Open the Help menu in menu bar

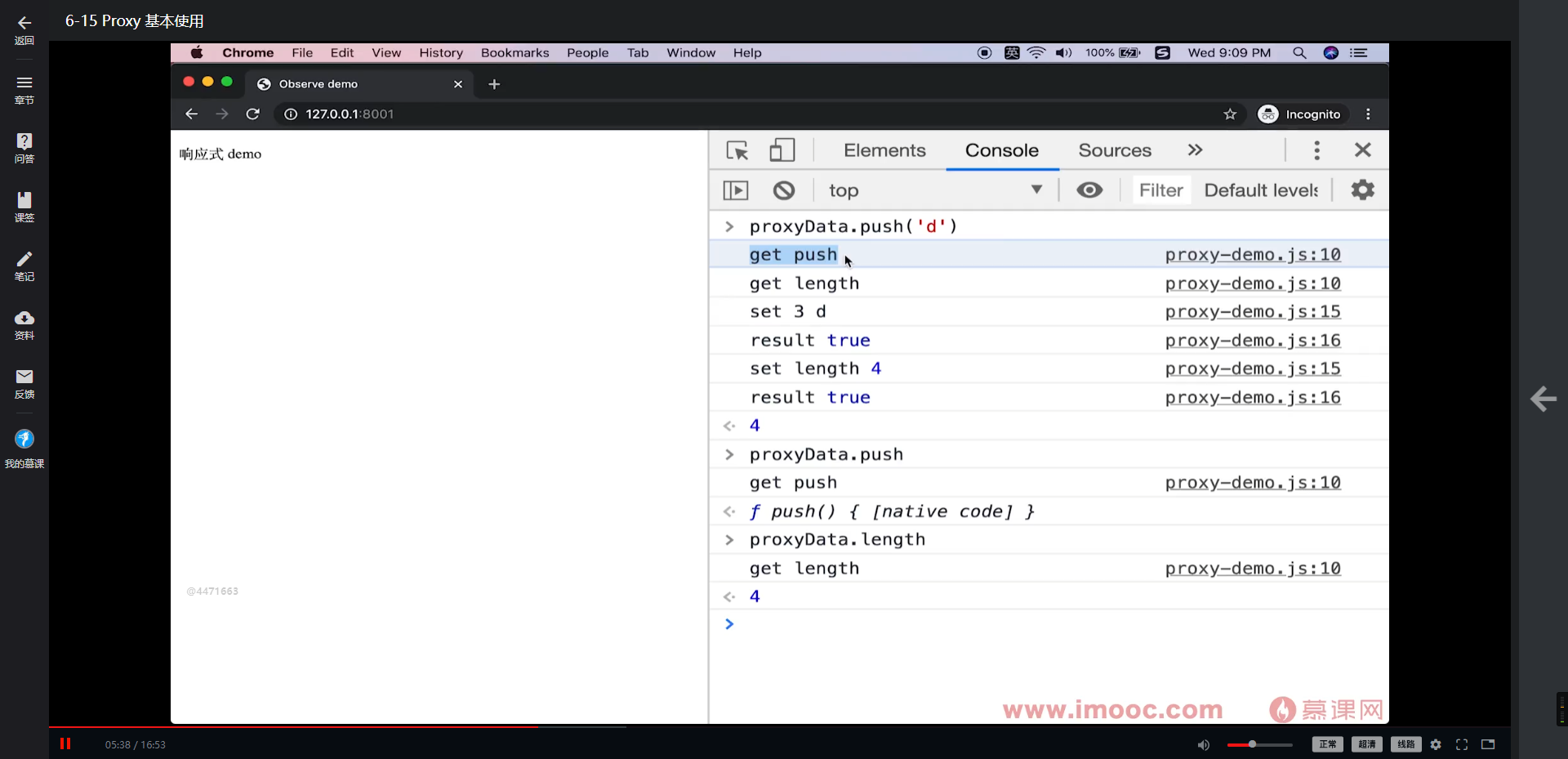(747, 52)
